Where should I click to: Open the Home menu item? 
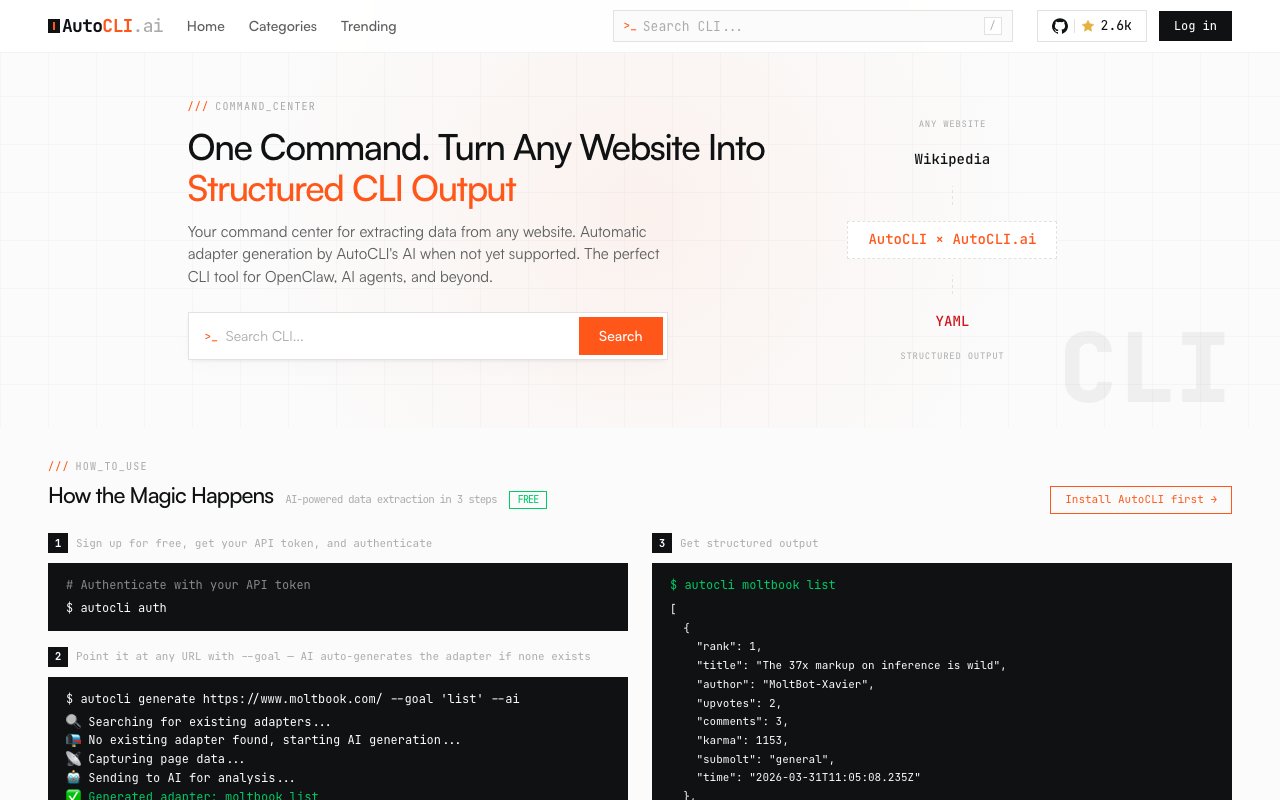pyautogui.click(x=206, y=26)
